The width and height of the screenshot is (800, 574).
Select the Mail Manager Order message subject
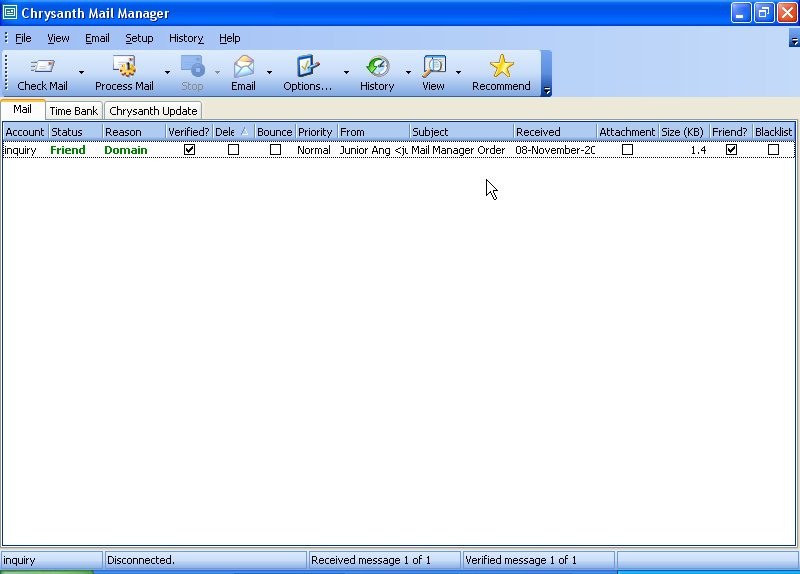click(x=459, y=150)
